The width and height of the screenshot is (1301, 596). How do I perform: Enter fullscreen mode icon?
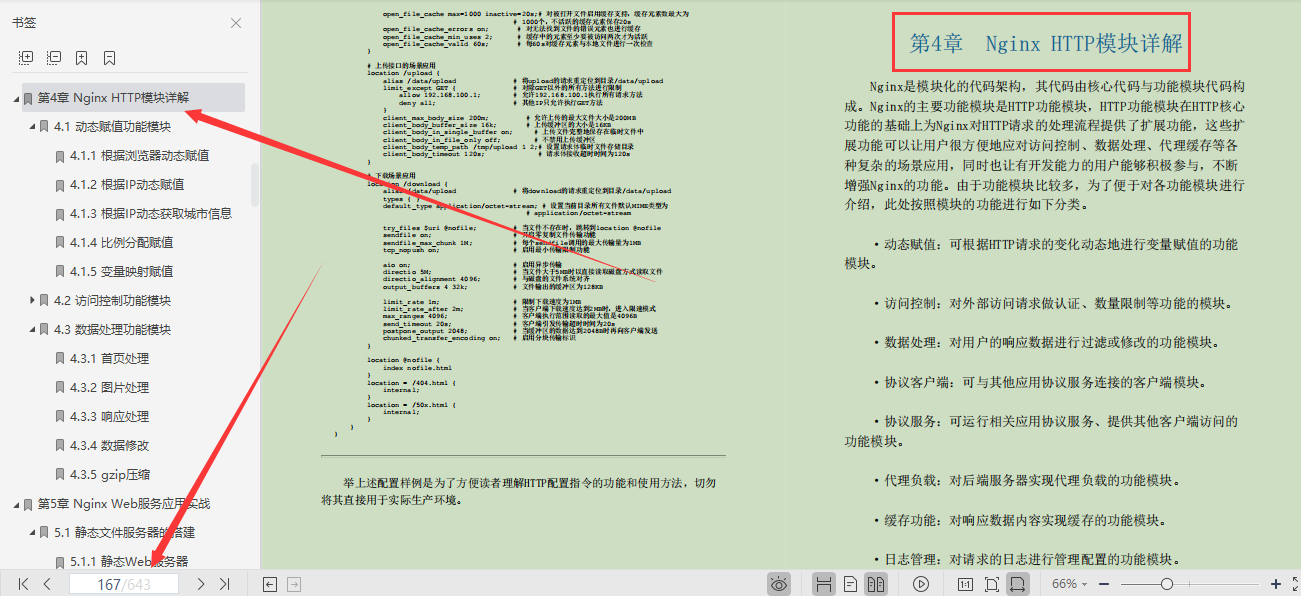1296,584
